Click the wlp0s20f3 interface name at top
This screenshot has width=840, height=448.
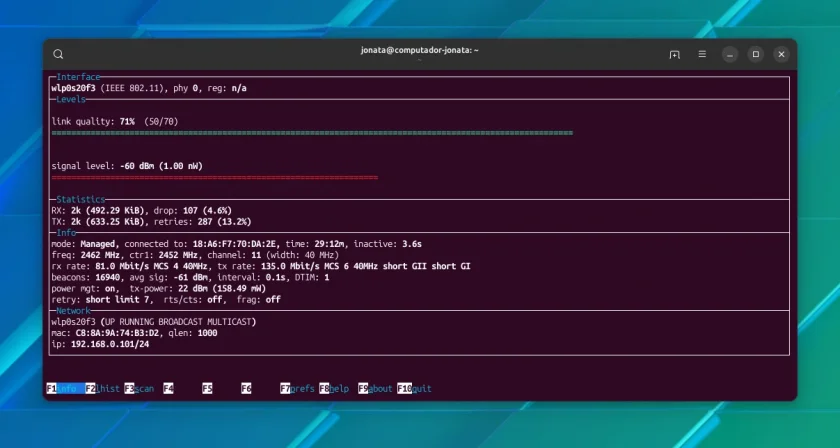(73, 88)
